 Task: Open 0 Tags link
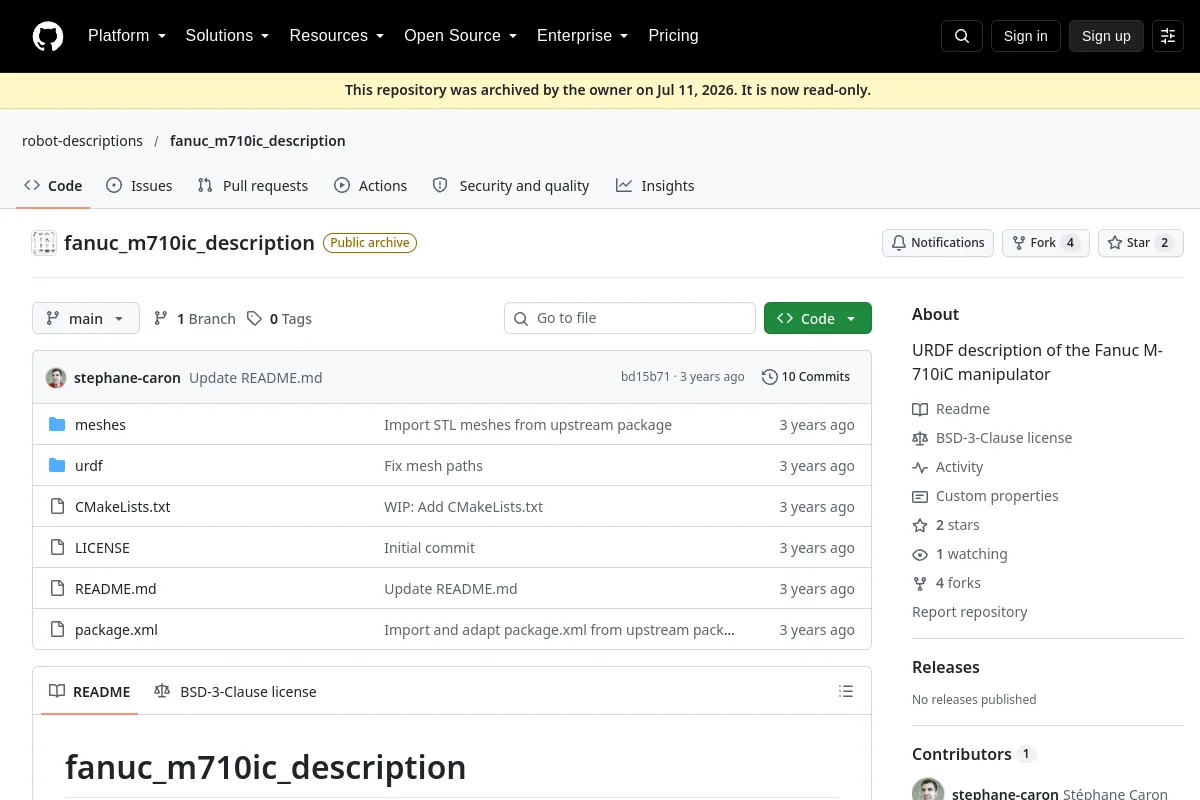pos(279,319)
